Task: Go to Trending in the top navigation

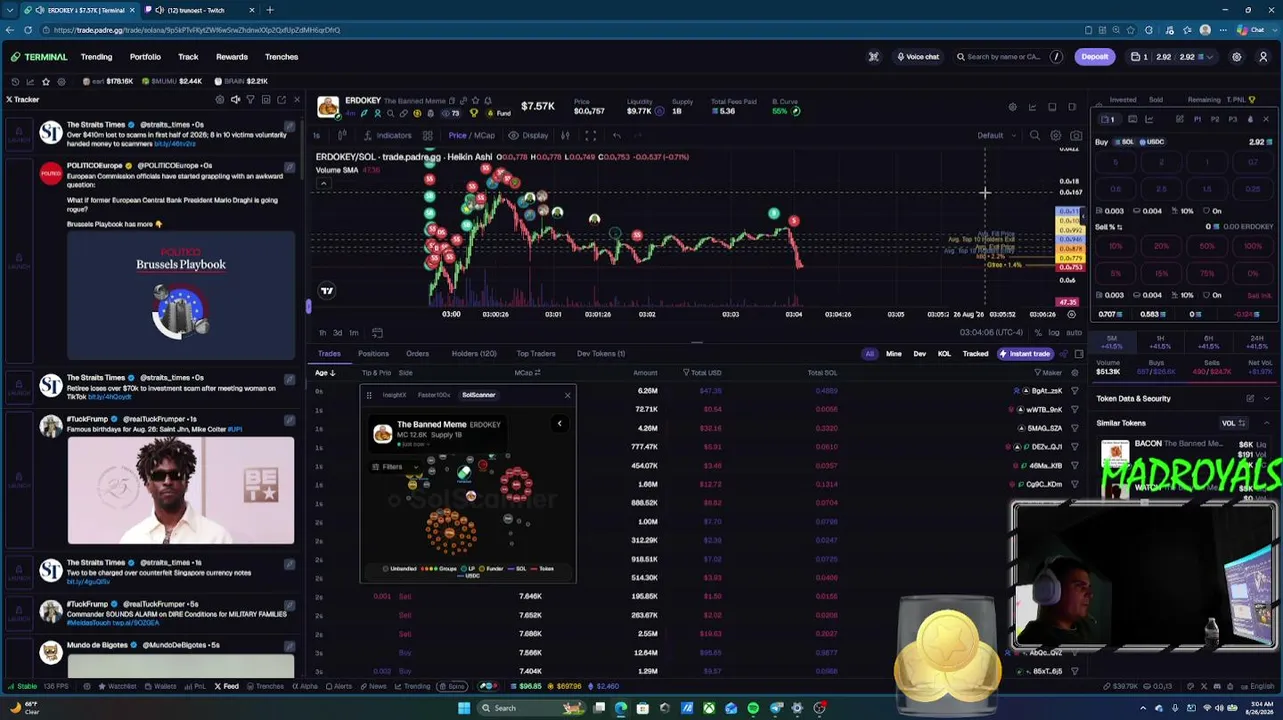Action: (96, 57)
